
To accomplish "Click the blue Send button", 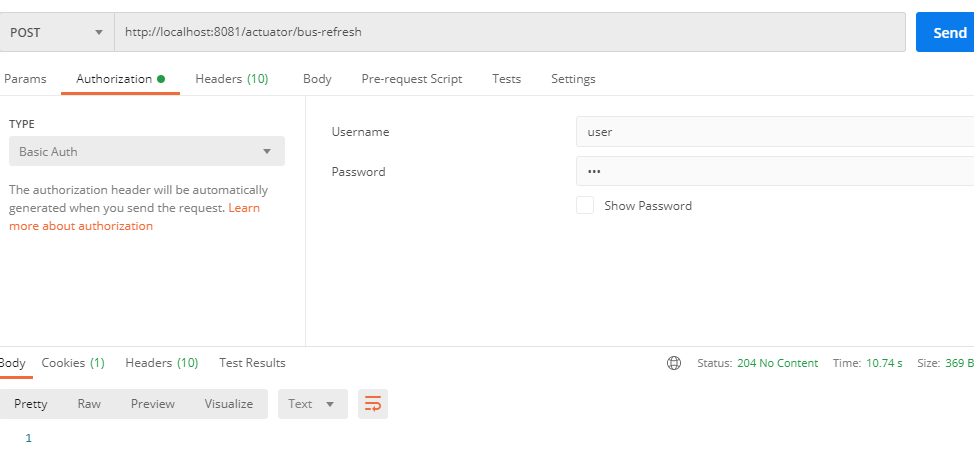I will [x=945, y=32].
